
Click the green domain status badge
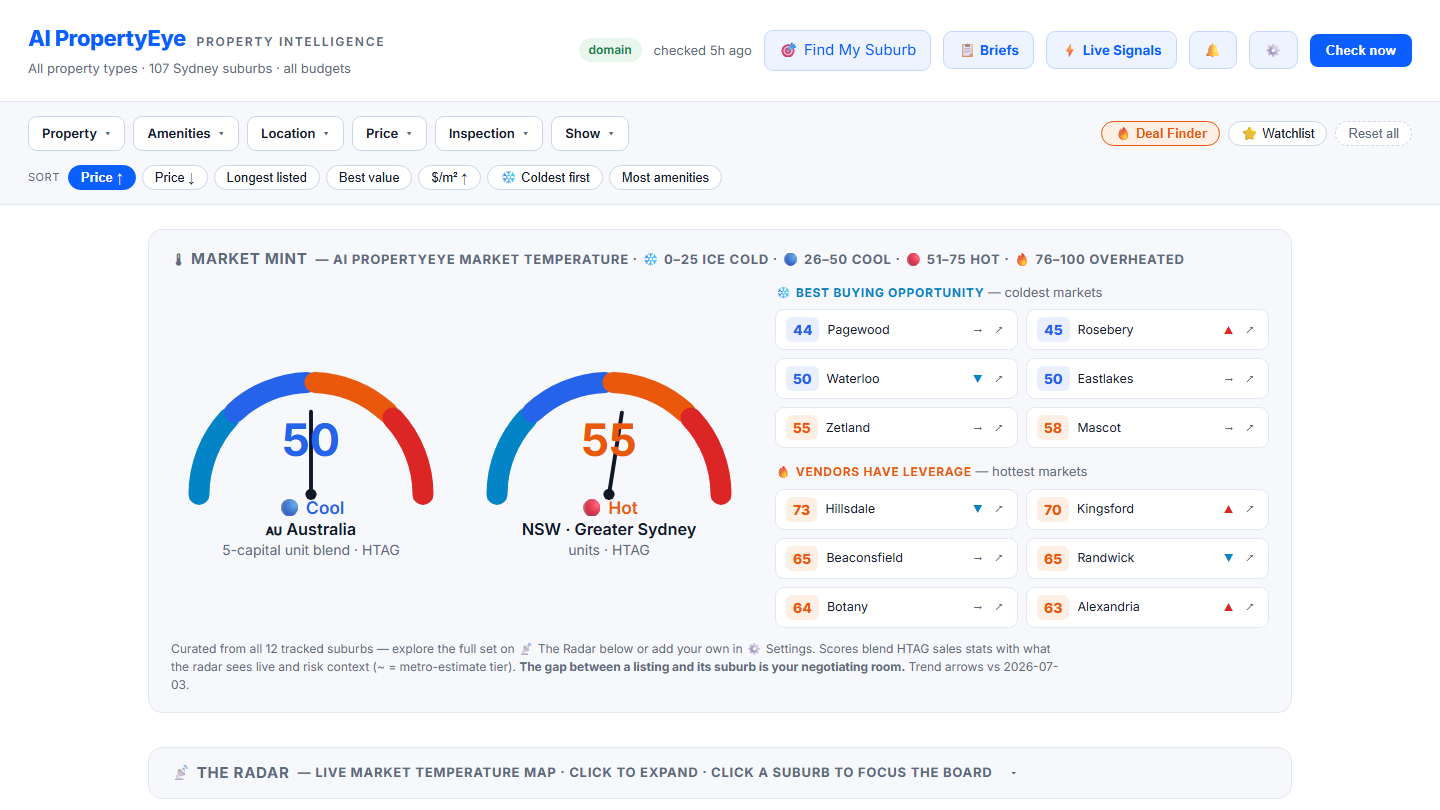click(x=610, y=50)
